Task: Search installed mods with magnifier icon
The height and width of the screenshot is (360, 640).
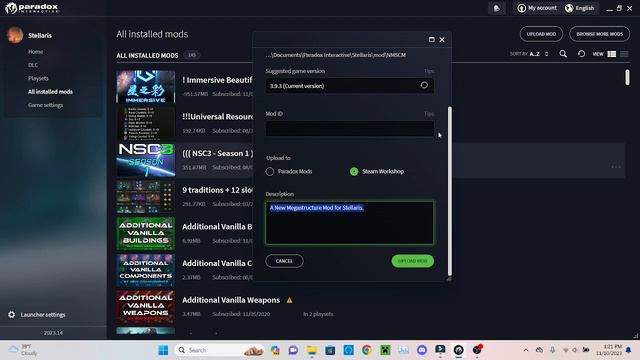Action: pyautogui.click(x=563, y=54)
